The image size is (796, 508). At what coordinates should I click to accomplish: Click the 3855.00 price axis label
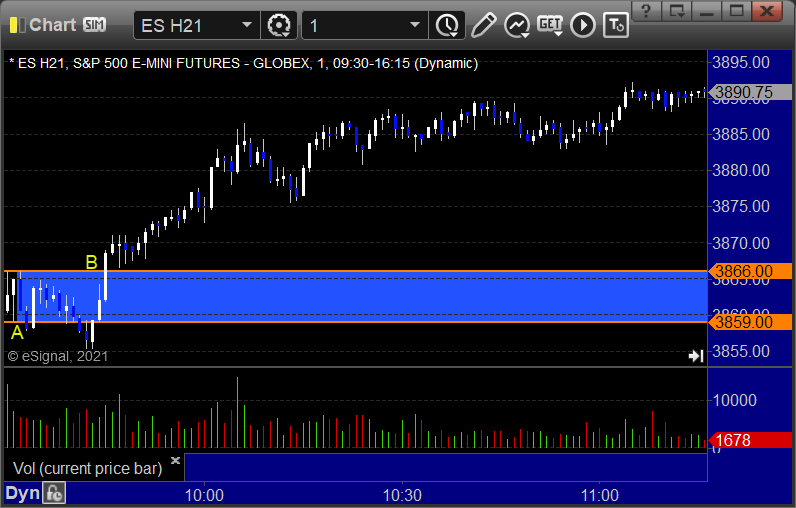point(741,351)
